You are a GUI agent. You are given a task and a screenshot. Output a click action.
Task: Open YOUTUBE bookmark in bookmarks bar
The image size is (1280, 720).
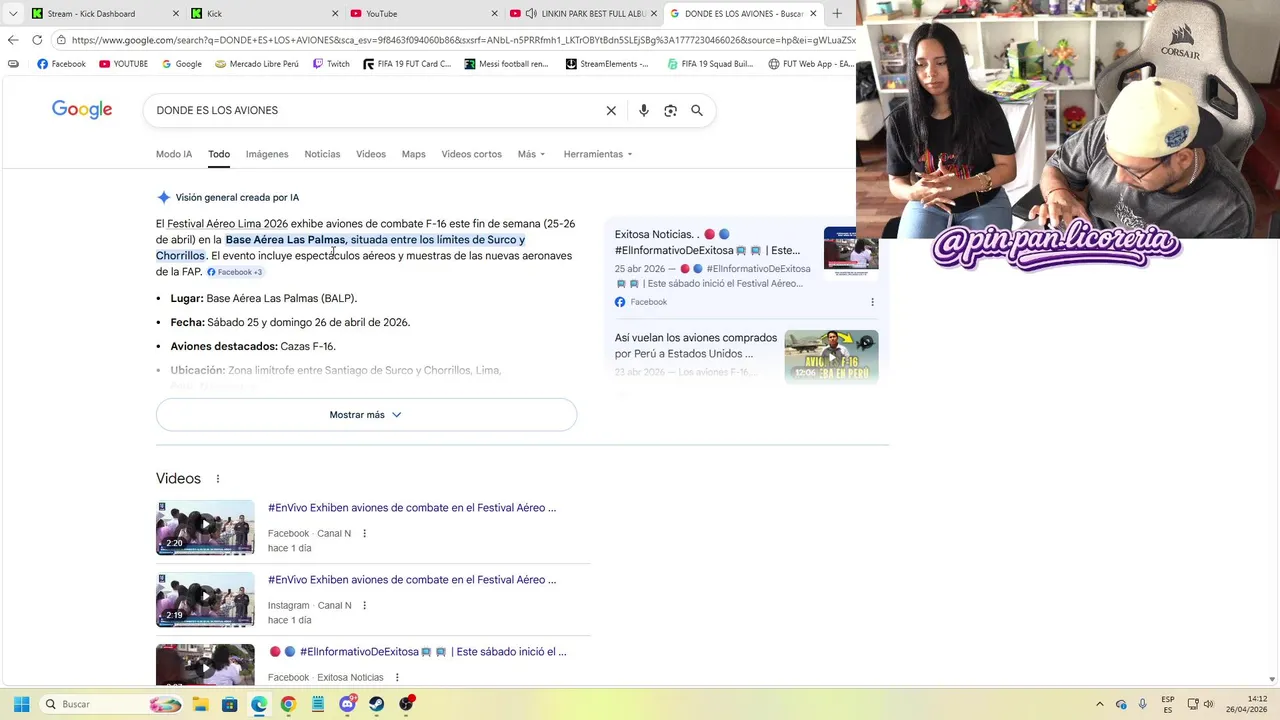pos(123,64)
